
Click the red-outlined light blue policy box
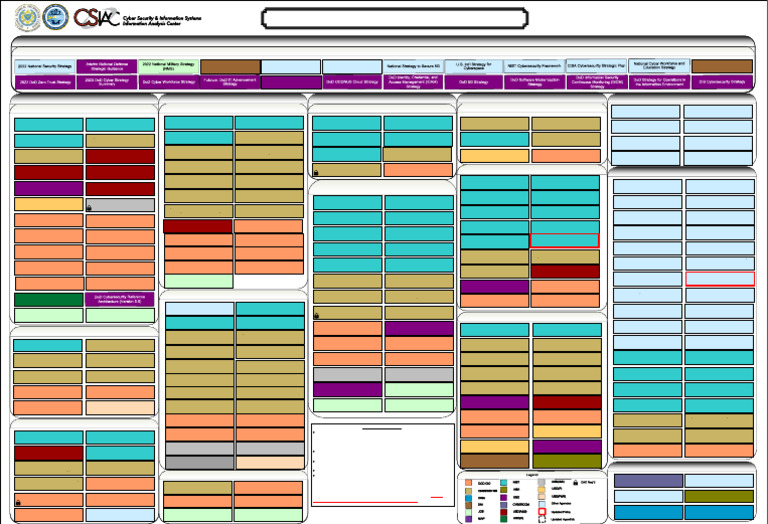click(720, 279)
